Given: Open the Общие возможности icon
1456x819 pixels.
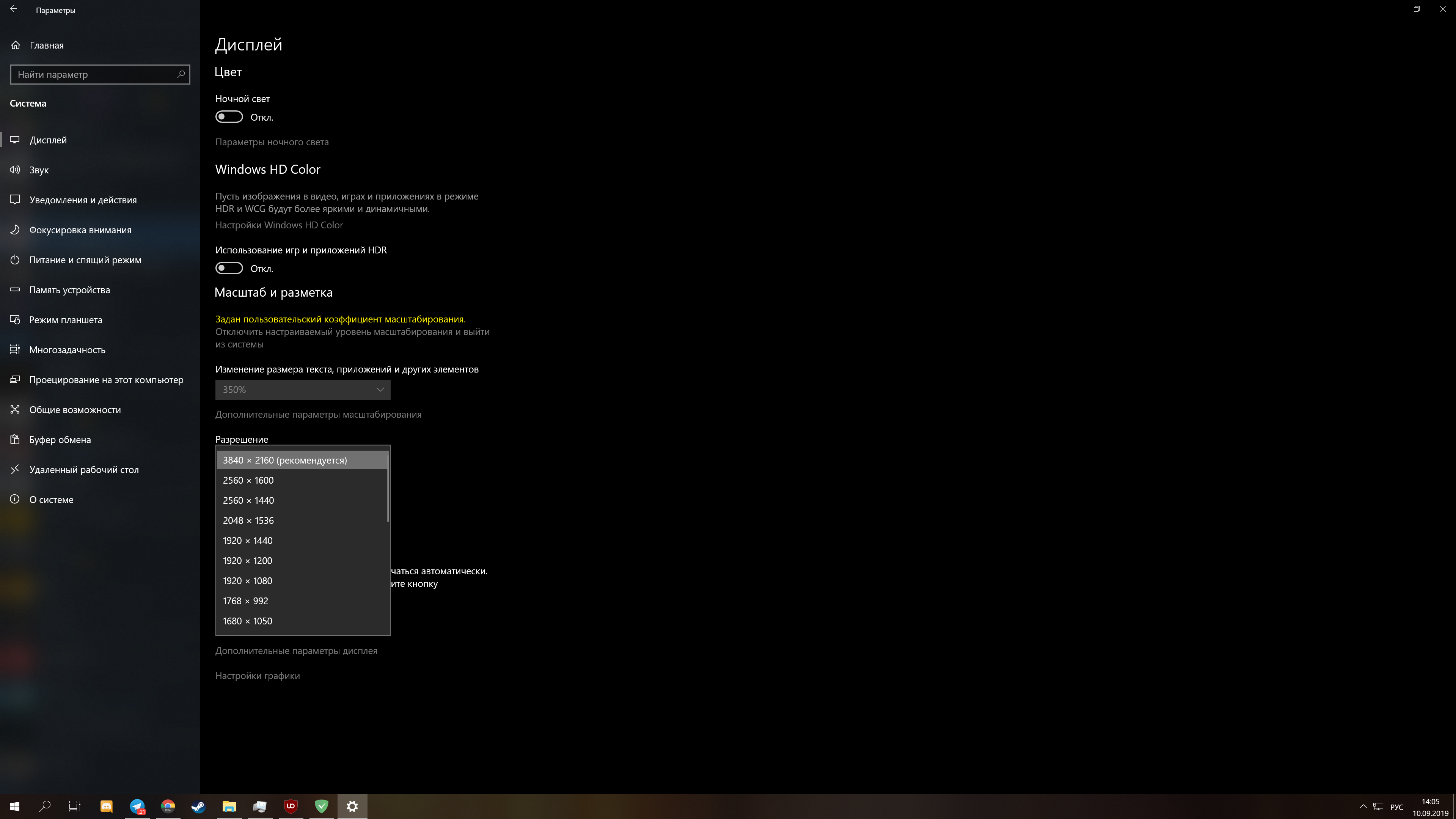Looking at the screenshot, I should [x=15, y=409].
